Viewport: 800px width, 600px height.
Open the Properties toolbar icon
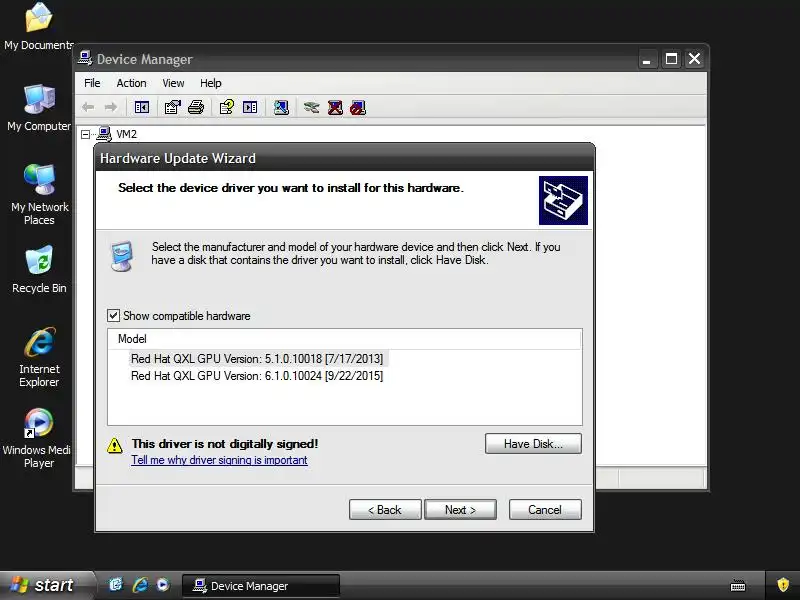pyautogui.click(x=172, y=107)
